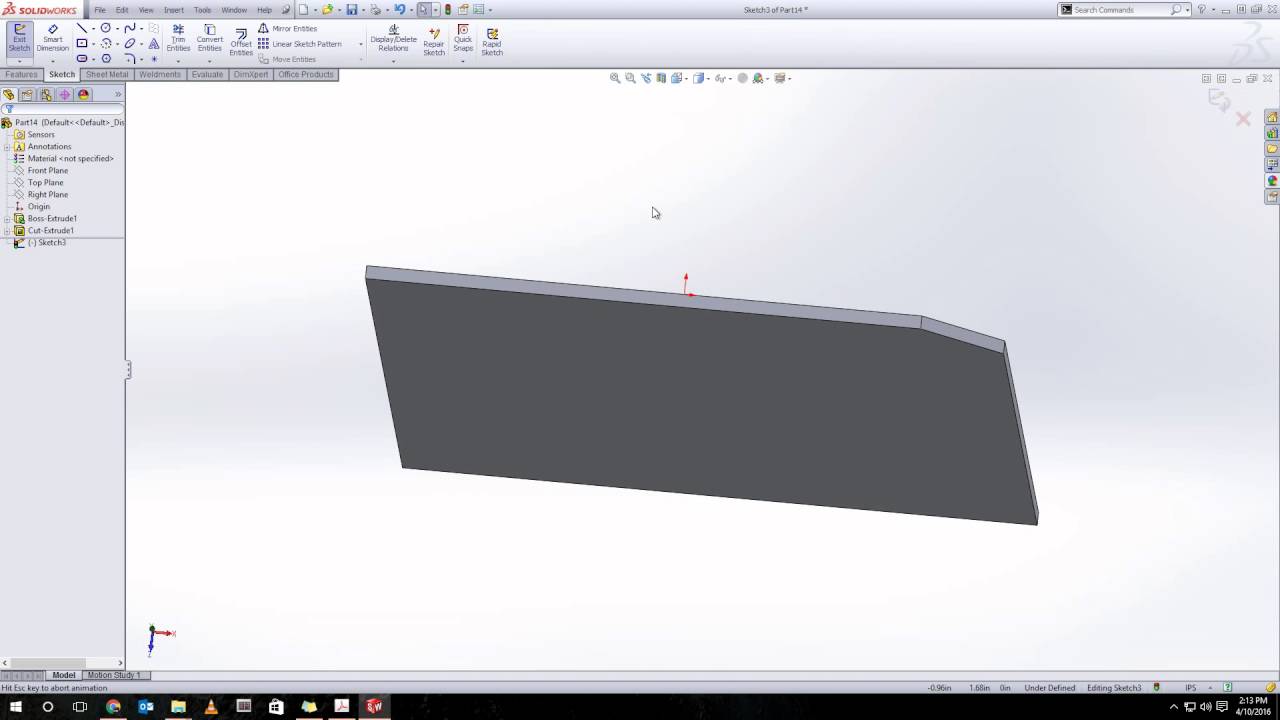
Task: Switch to the Evaluate tab
Action: pos(207,74)
